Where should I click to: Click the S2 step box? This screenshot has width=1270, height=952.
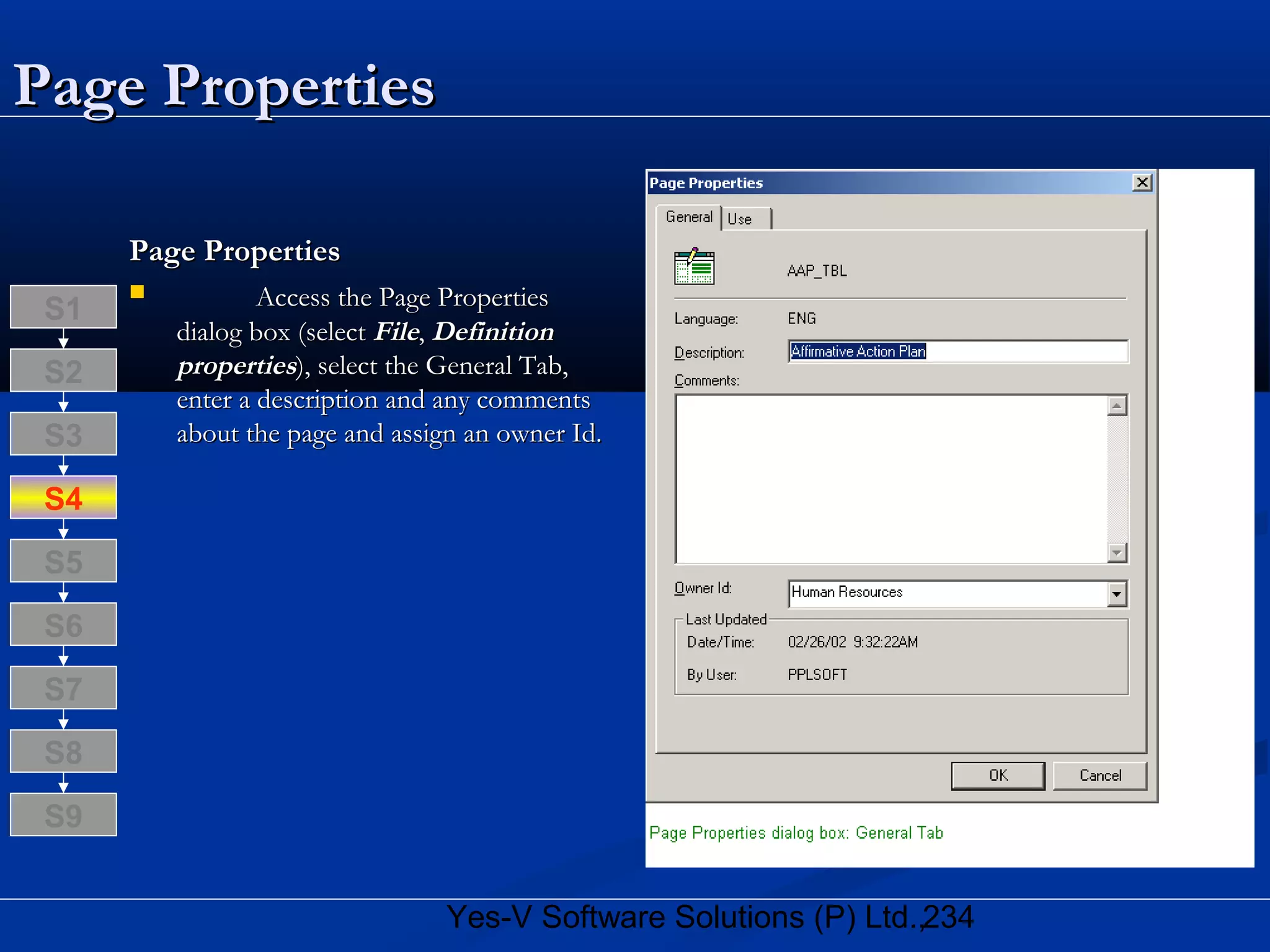point(63,370)
